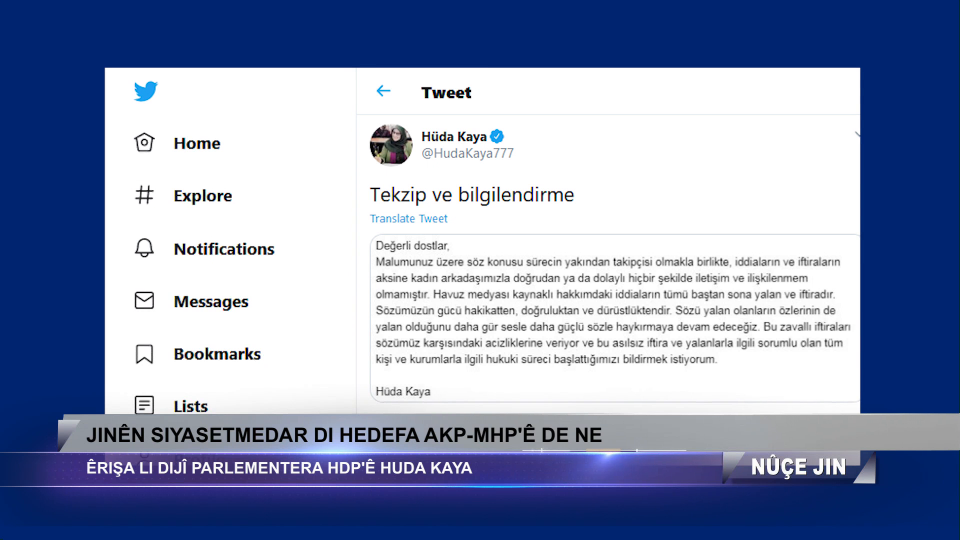
Task: Click the Twitter bird logo
Action: tap(146, 91)
